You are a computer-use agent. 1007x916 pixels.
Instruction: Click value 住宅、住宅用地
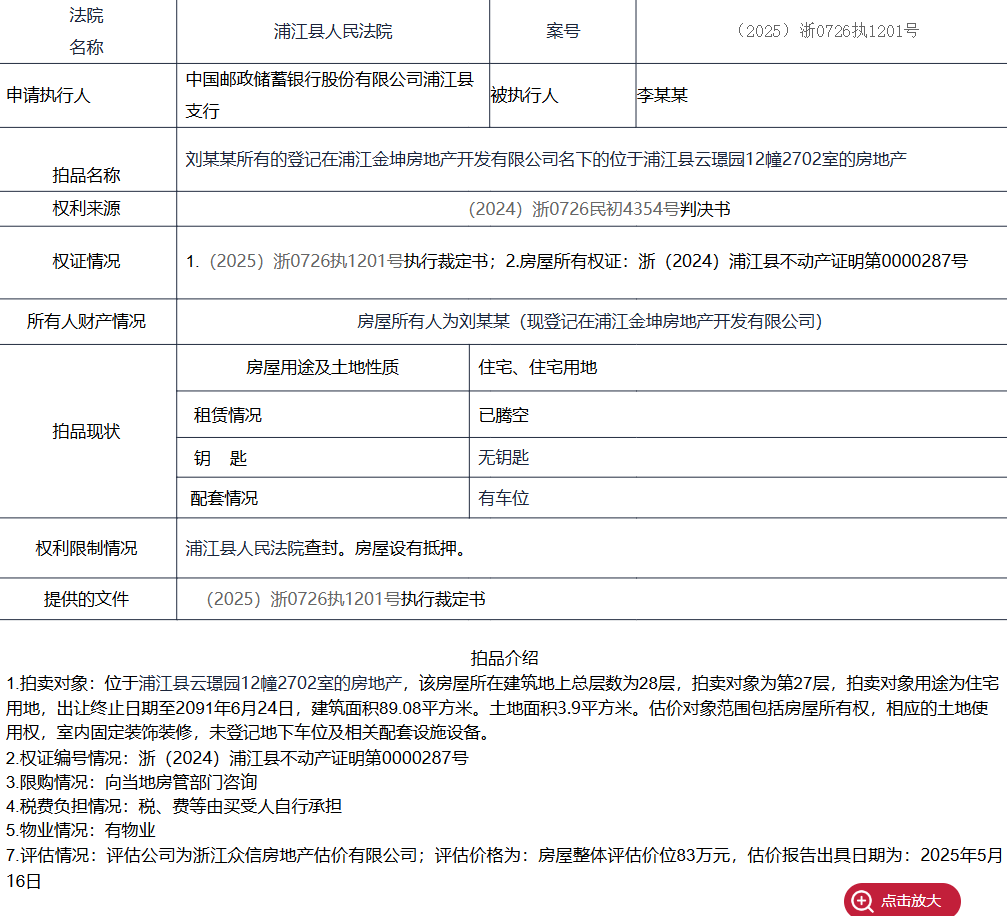point(538,367)
